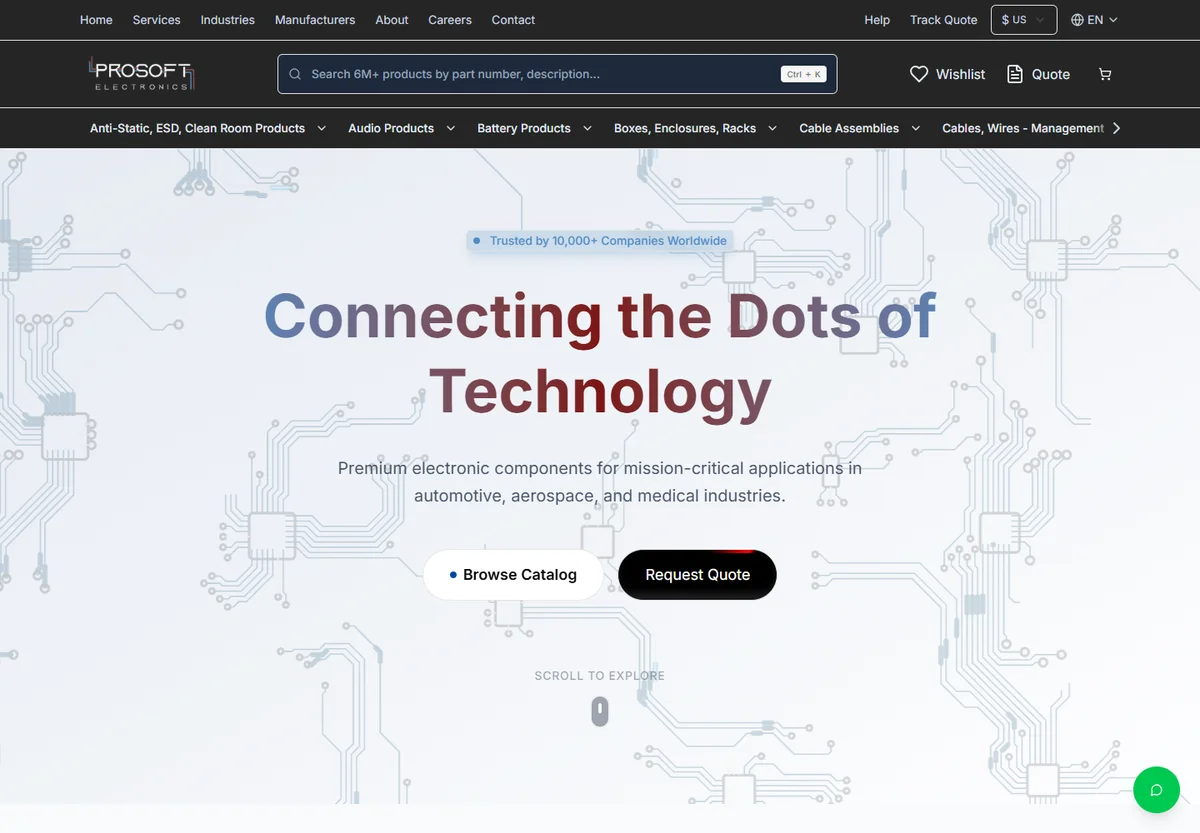Open the Quote text link
Screen dimensions: 1200x833
coord(1051,74)
